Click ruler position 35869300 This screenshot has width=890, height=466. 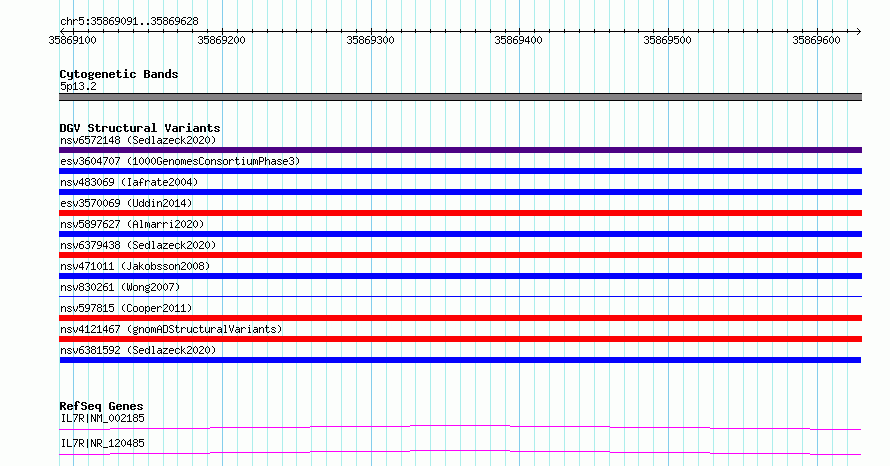coord(371,40)
